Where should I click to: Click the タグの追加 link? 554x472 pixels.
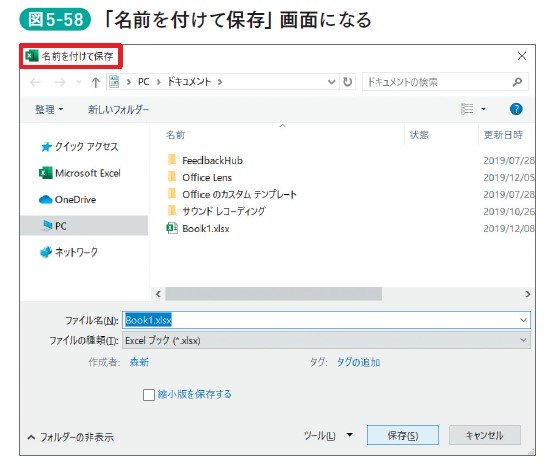click(358, 362)
